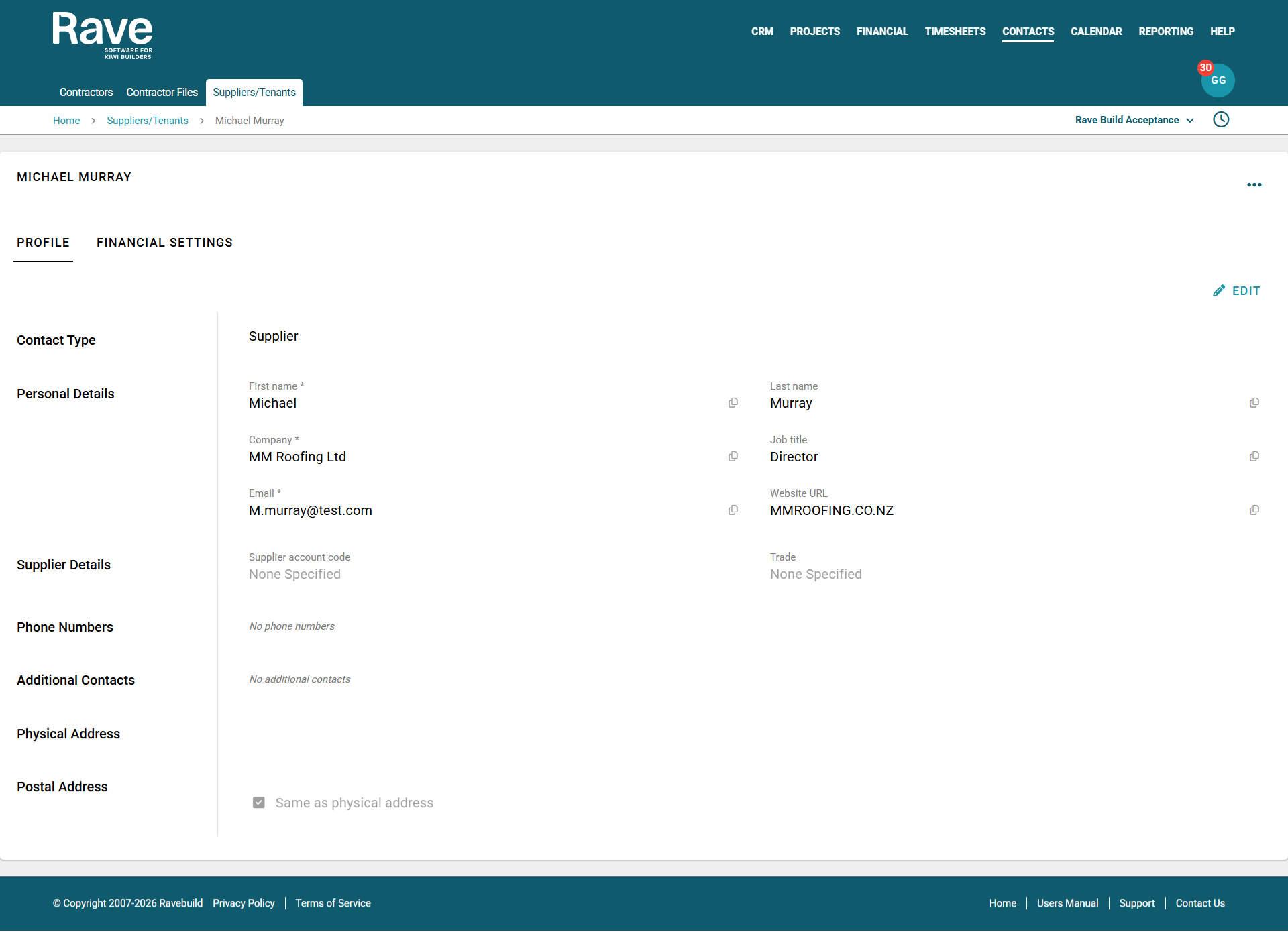The width and height of the screenshot is (1288, 932).
Task: Open the clock timer icon
Action: (x=1221, y=120)
